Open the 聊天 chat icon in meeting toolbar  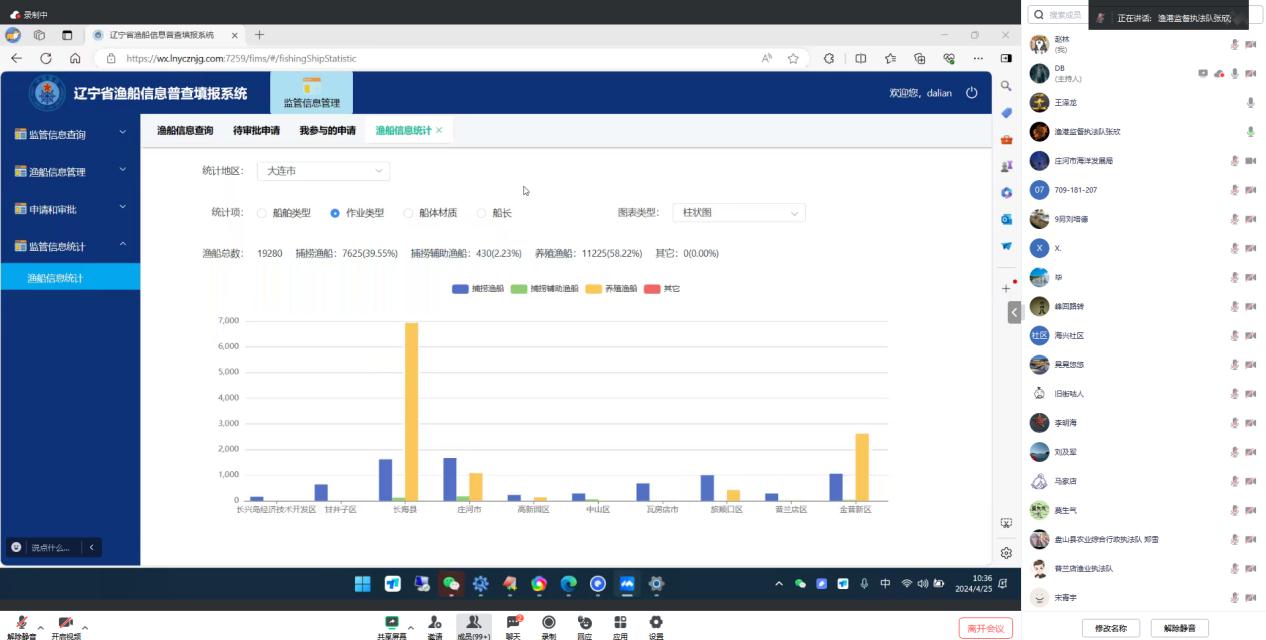point(513,623)
